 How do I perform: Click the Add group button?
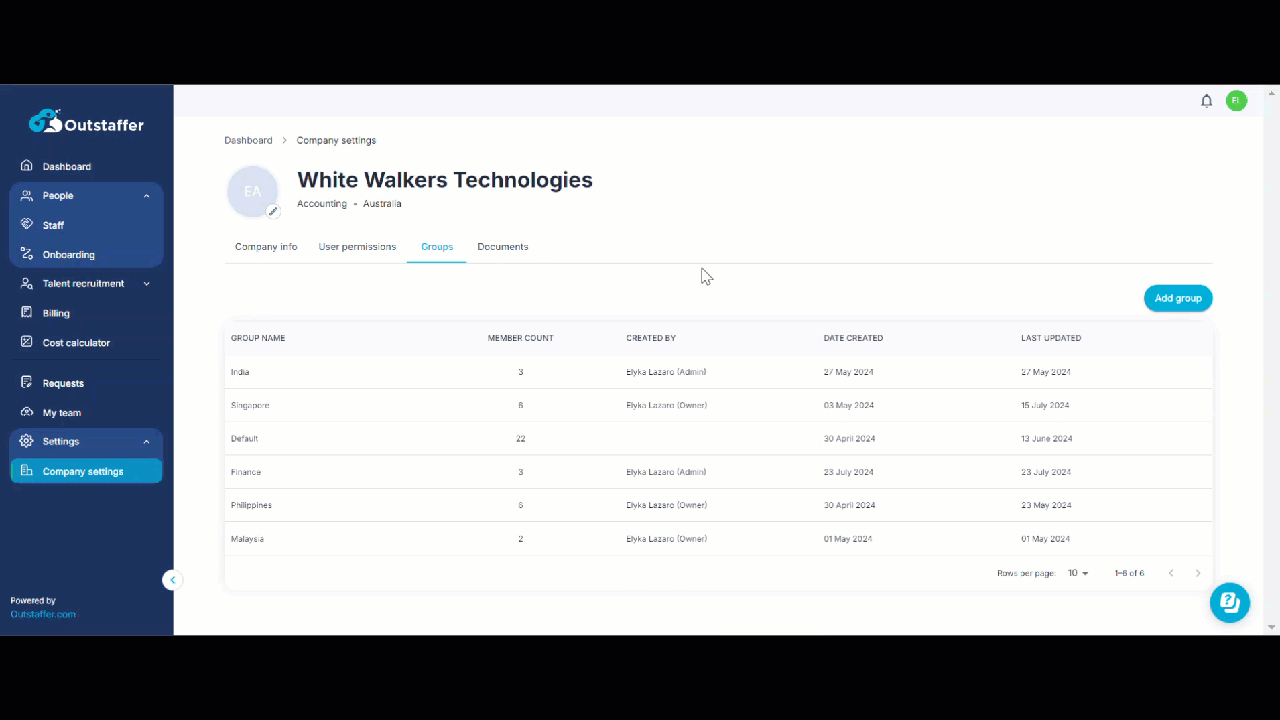coord(1178,298)
